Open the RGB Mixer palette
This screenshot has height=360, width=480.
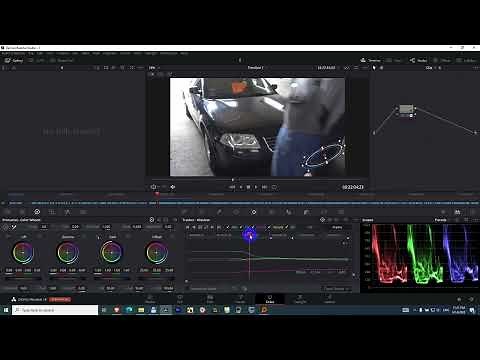[x=67, y=212]
